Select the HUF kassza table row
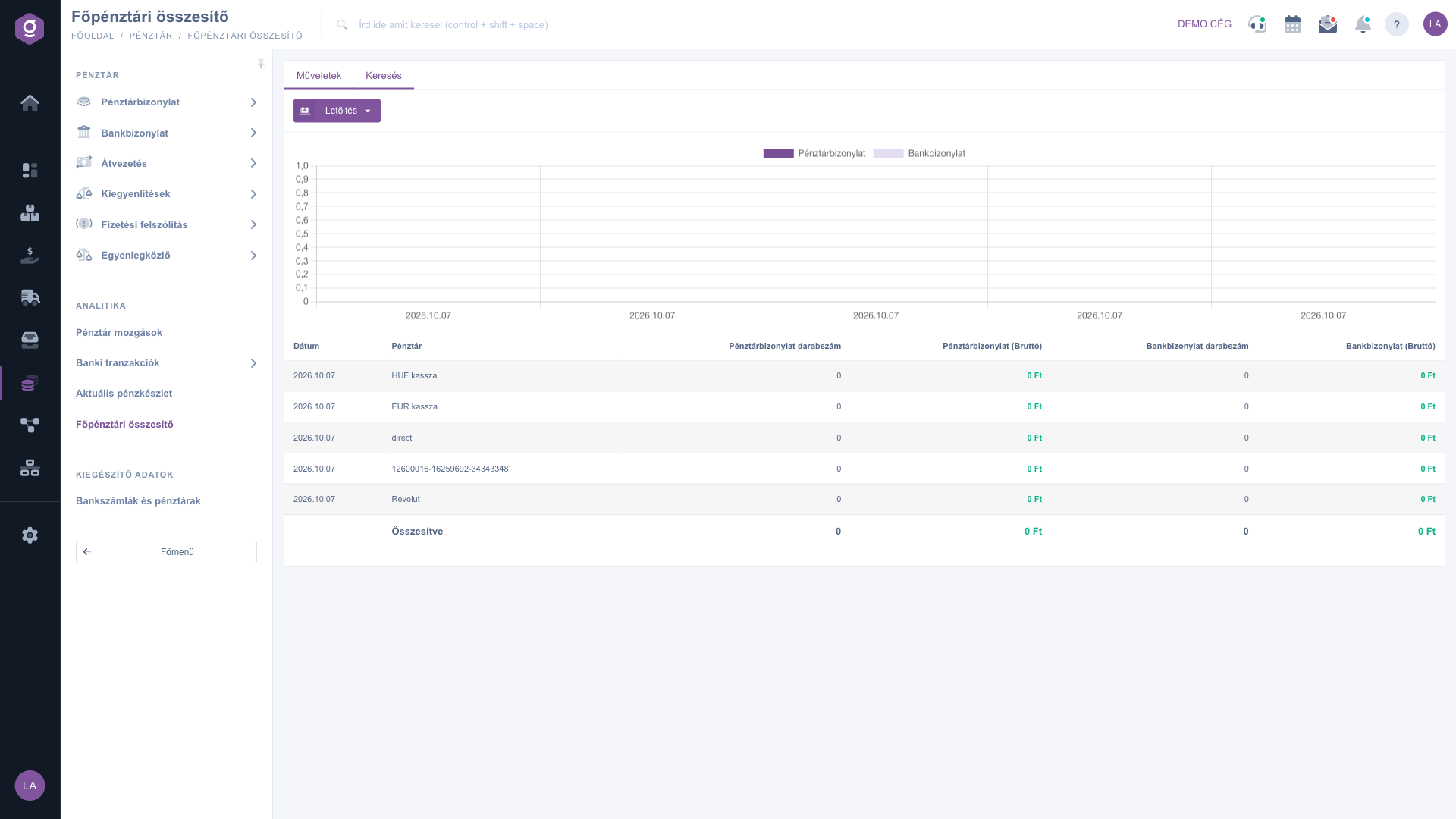1456x819 pixels. tap(864, 376)
